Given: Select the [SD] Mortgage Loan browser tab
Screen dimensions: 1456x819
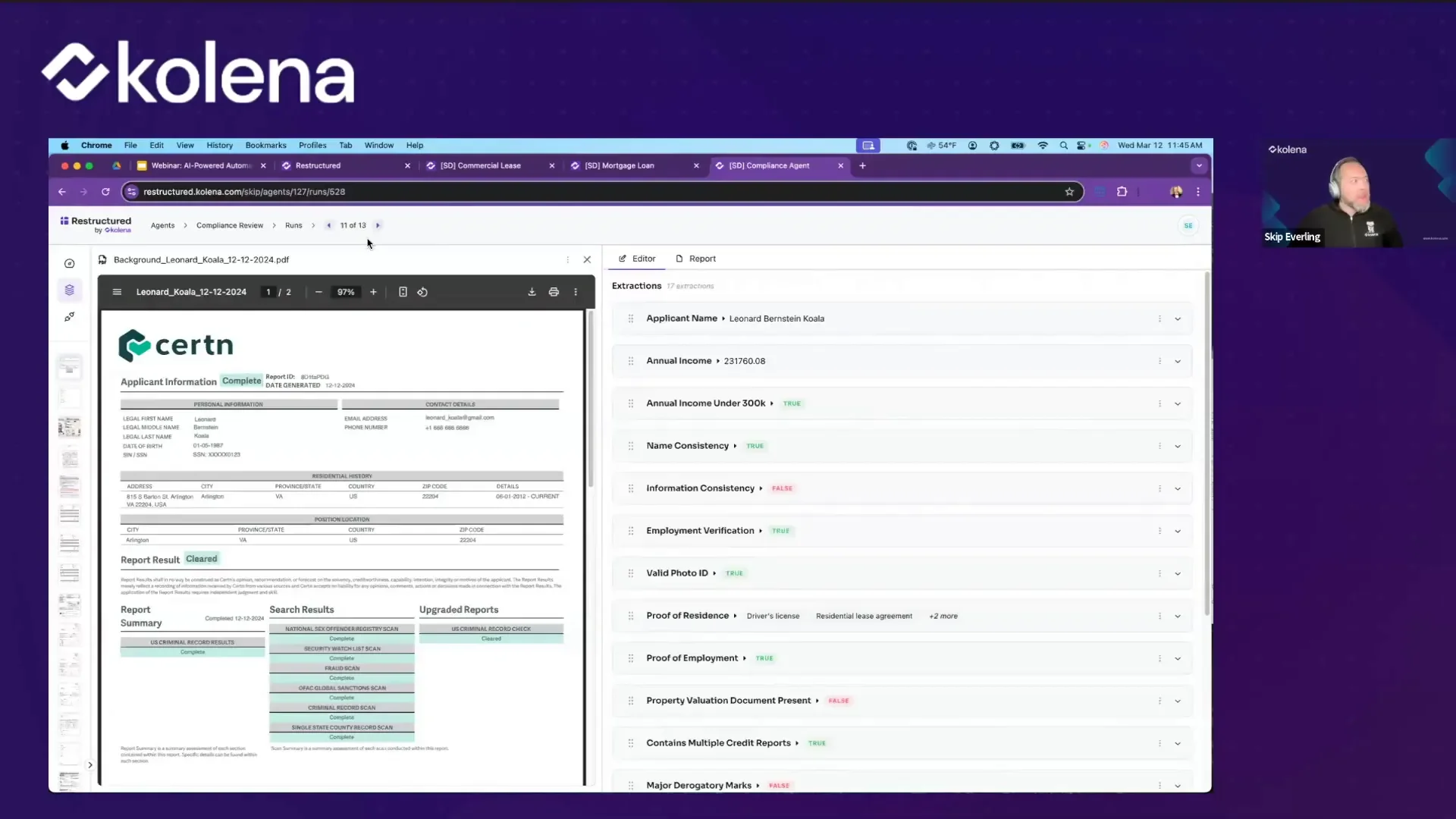Looking at the screenshot, I should pyautogui.click(x=622, y=165).
